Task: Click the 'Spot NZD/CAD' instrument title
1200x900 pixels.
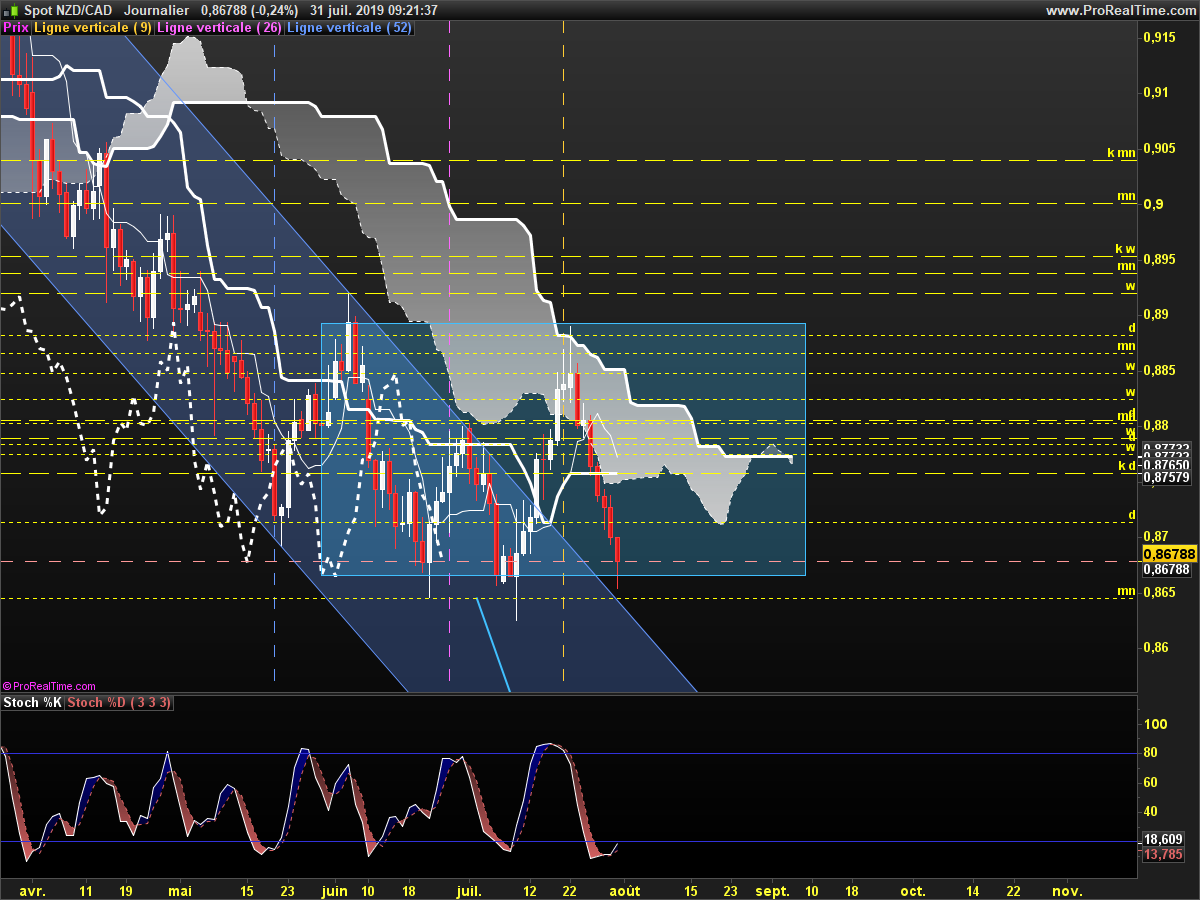Action: tap(68, 10)
